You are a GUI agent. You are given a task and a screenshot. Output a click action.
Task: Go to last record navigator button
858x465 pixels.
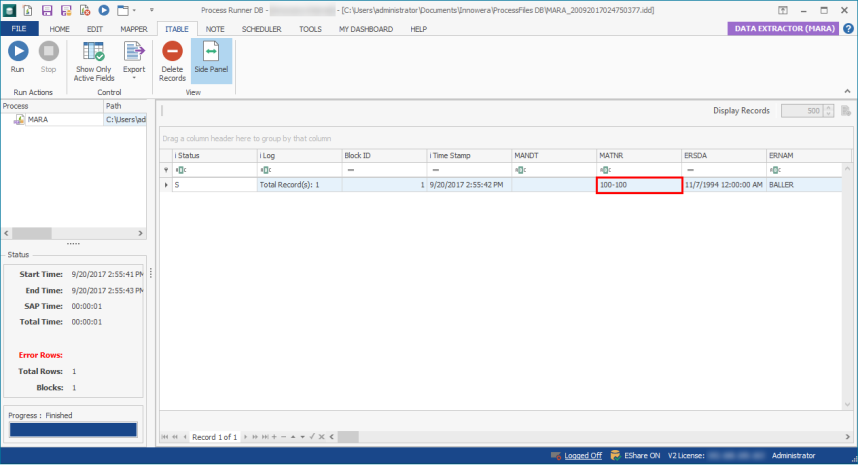(x=265, y=437)
